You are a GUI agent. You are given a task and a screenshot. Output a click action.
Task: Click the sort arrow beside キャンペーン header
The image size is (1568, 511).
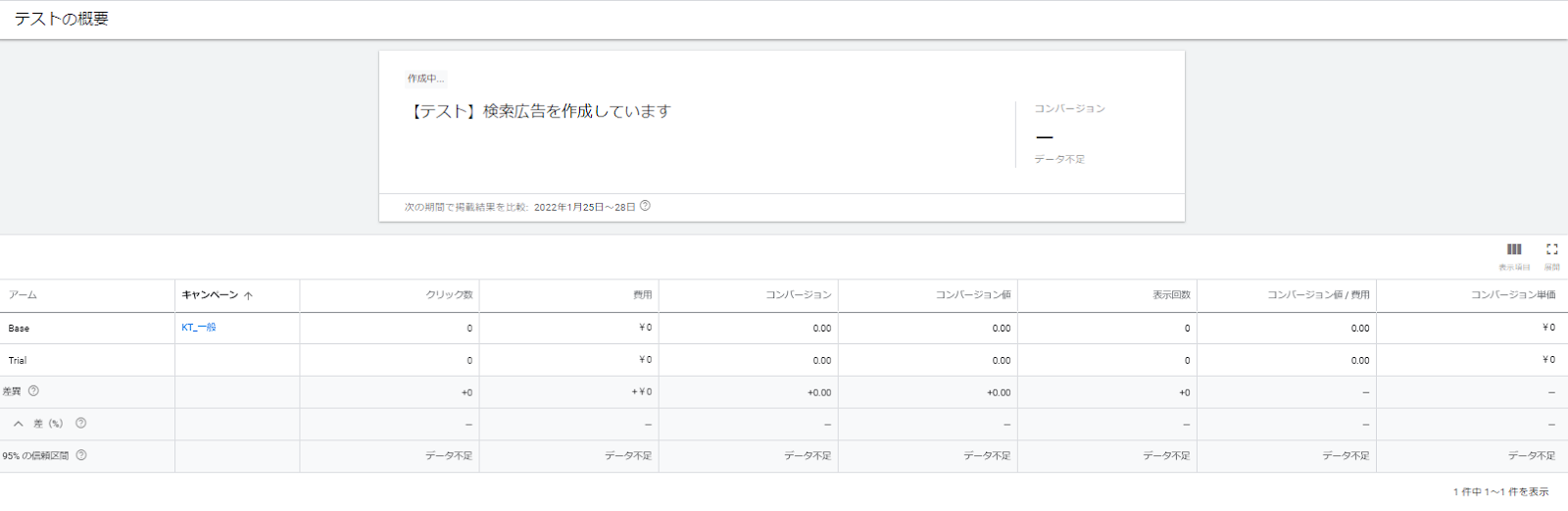249,295
